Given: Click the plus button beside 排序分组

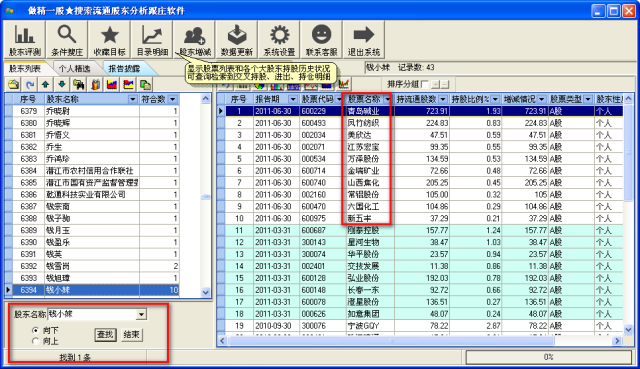Looking at the screenshot, I should pos(436,84).
